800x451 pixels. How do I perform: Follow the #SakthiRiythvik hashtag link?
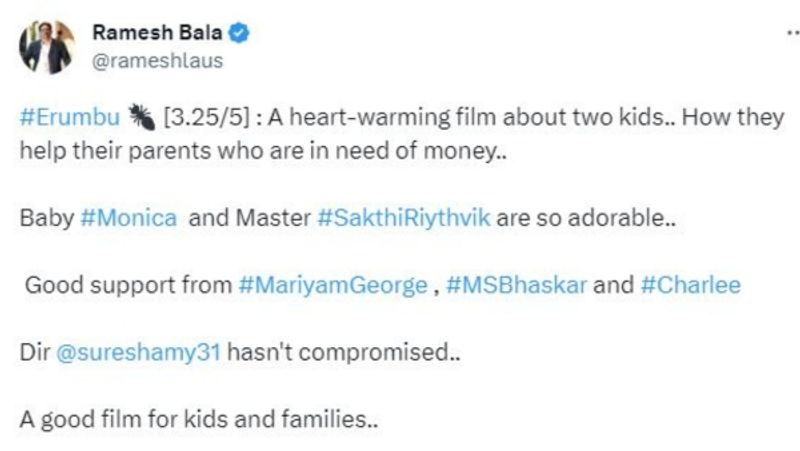(x=403, y=218)
